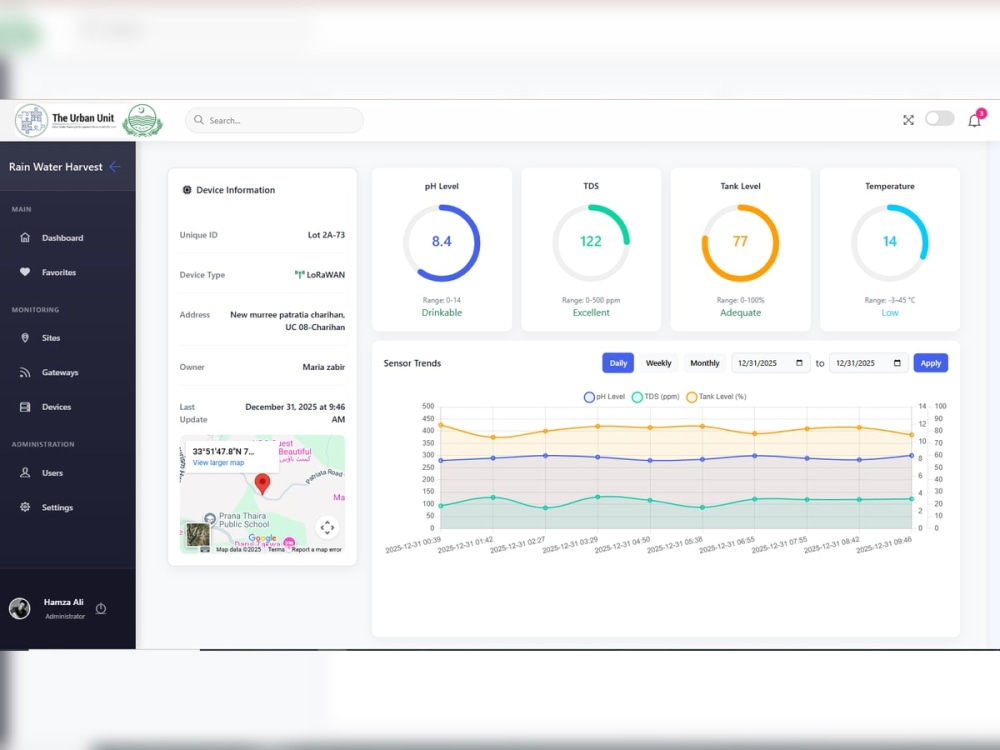
Task: Click Hamza Ali profile avatar
Action: 20,608
